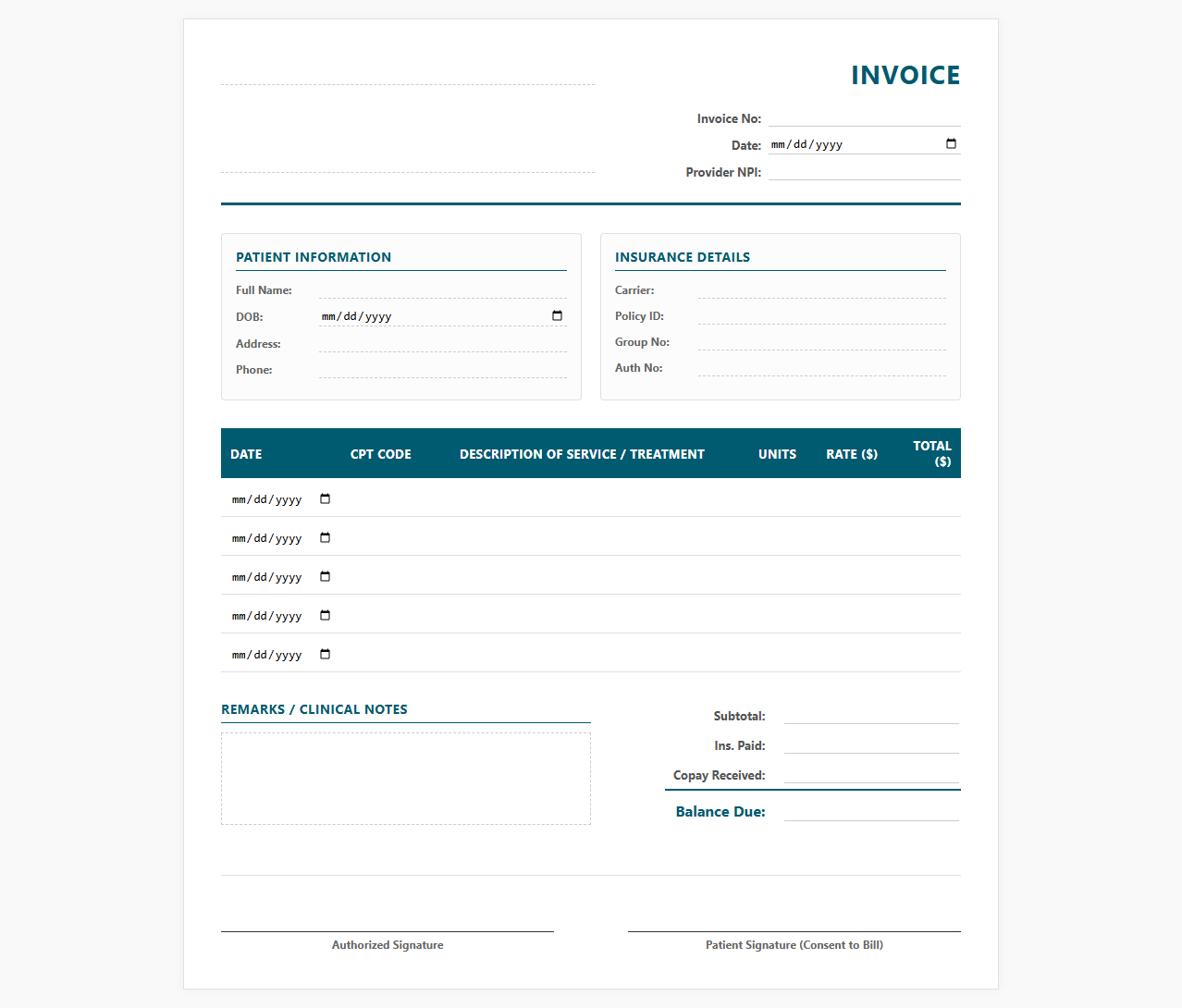Image resolution: width=1182 pixels, height=1008 pixels.
Task: Open date picker in first service row
Action: coord(325,498)
